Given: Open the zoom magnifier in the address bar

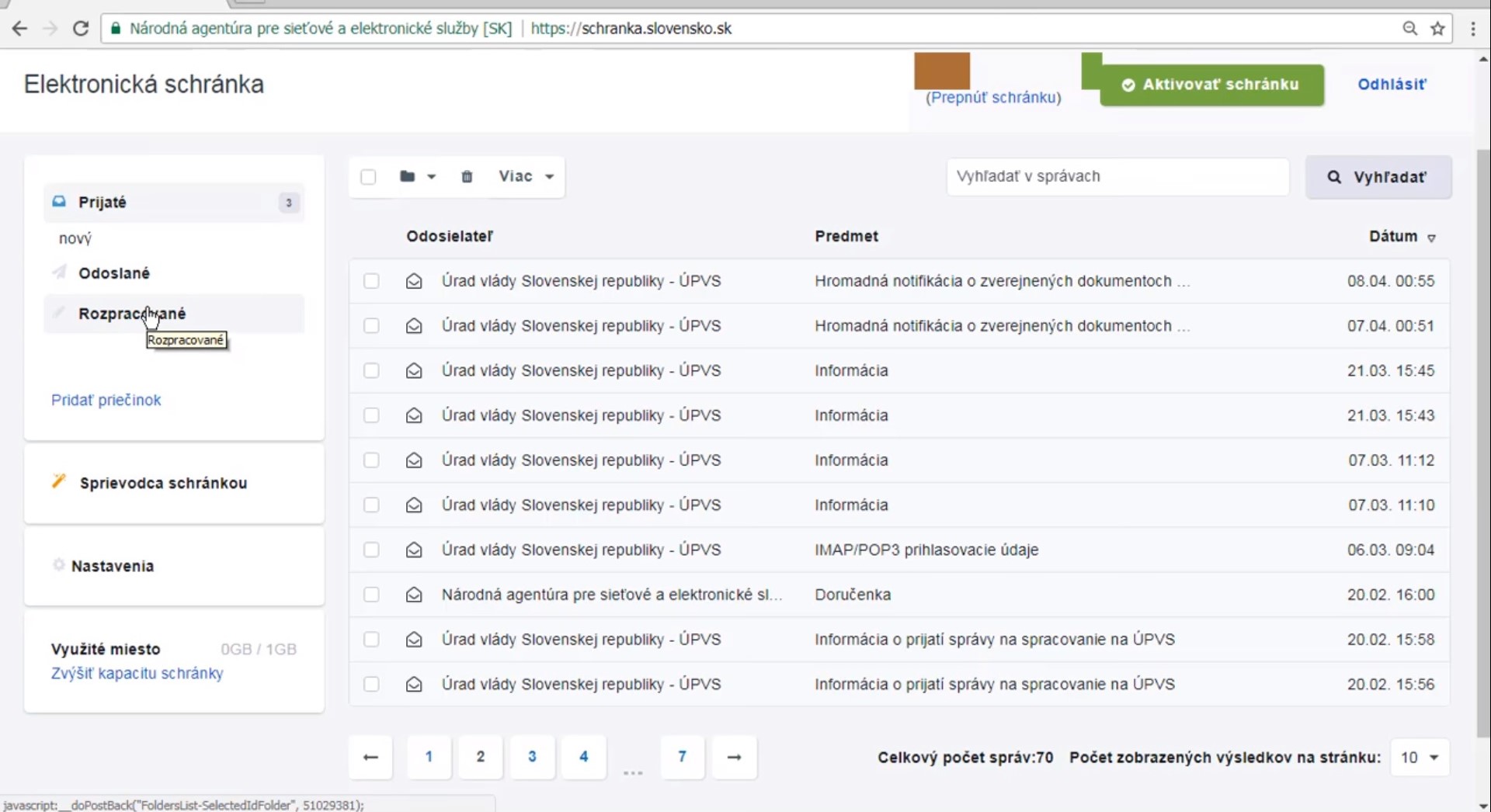Looking at the screenshot, I should (1409, 29).
